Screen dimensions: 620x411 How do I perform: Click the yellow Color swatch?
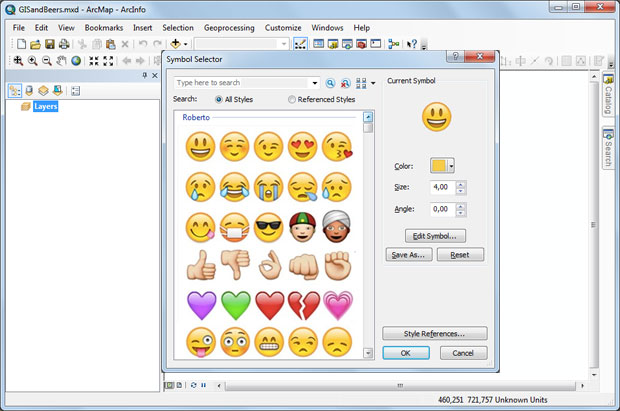point(439,166)
